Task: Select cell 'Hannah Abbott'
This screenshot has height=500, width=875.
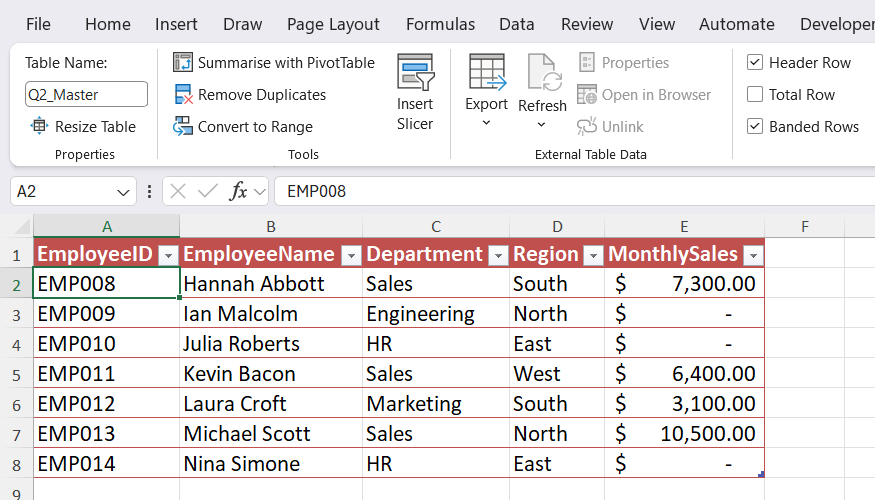Action: (271, 283)
